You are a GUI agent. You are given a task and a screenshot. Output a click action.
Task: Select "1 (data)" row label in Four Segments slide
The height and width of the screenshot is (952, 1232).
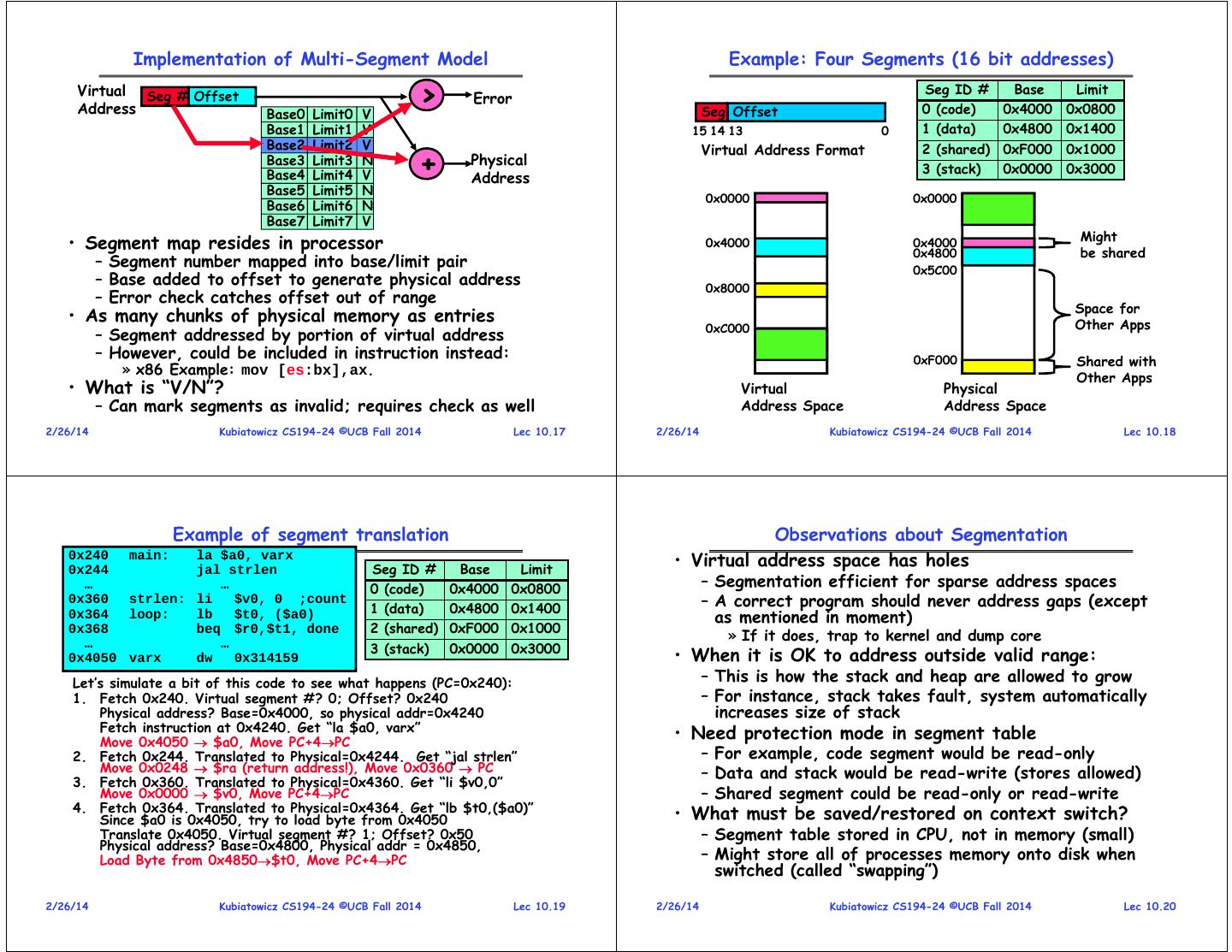[957, 129]
